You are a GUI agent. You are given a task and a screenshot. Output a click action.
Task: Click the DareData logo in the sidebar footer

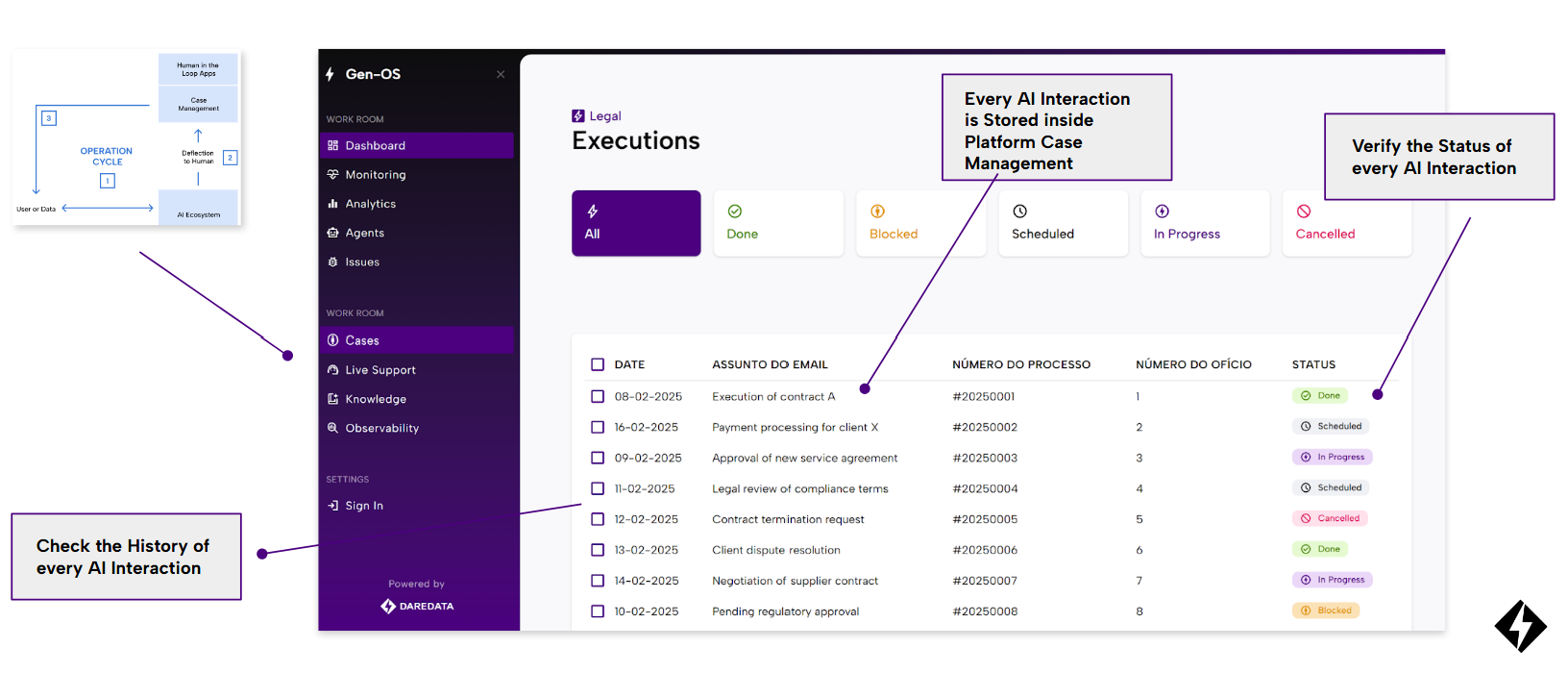[417, 606]
